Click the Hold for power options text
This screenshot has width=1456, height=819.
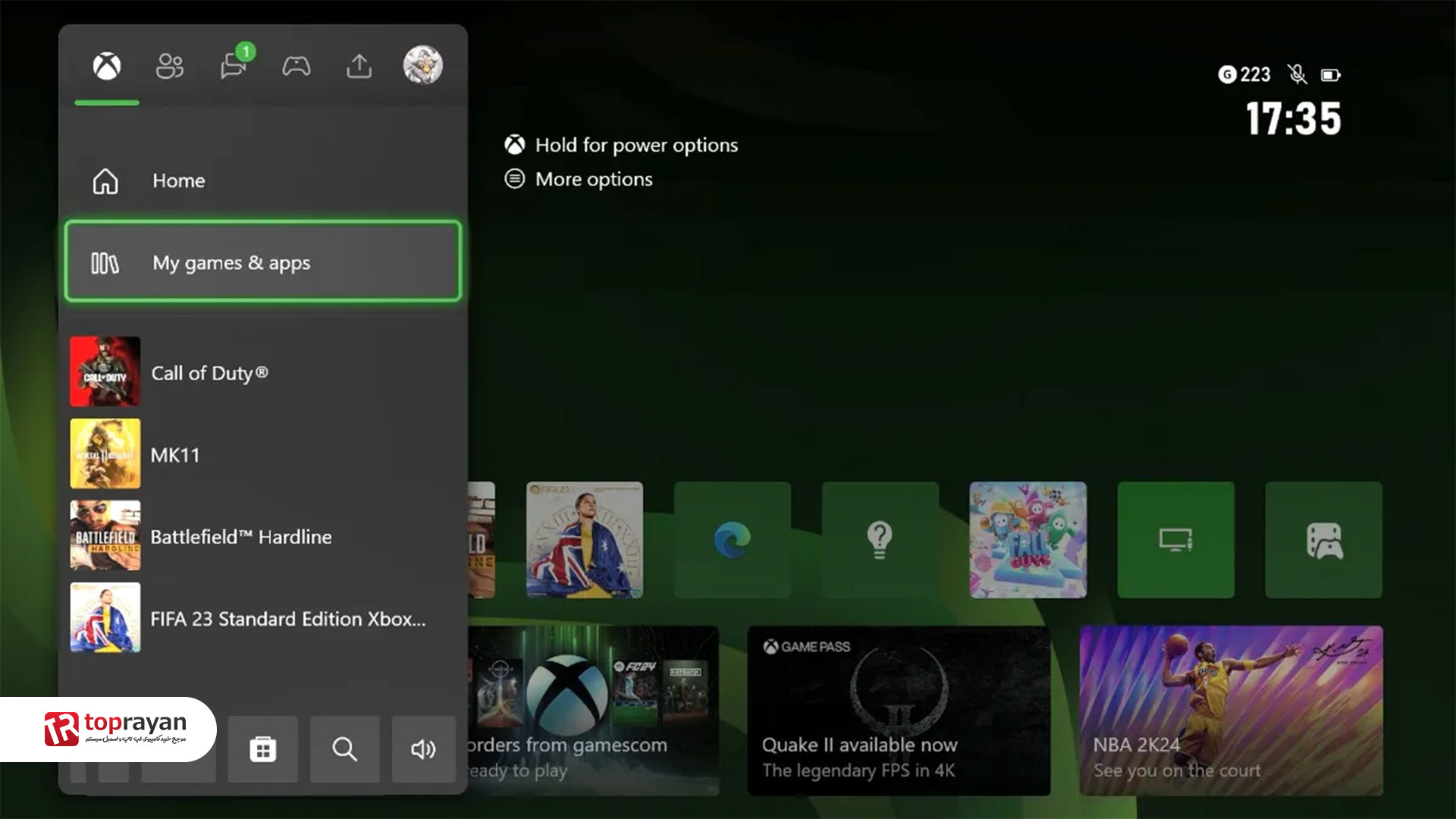tap(636, 145)
